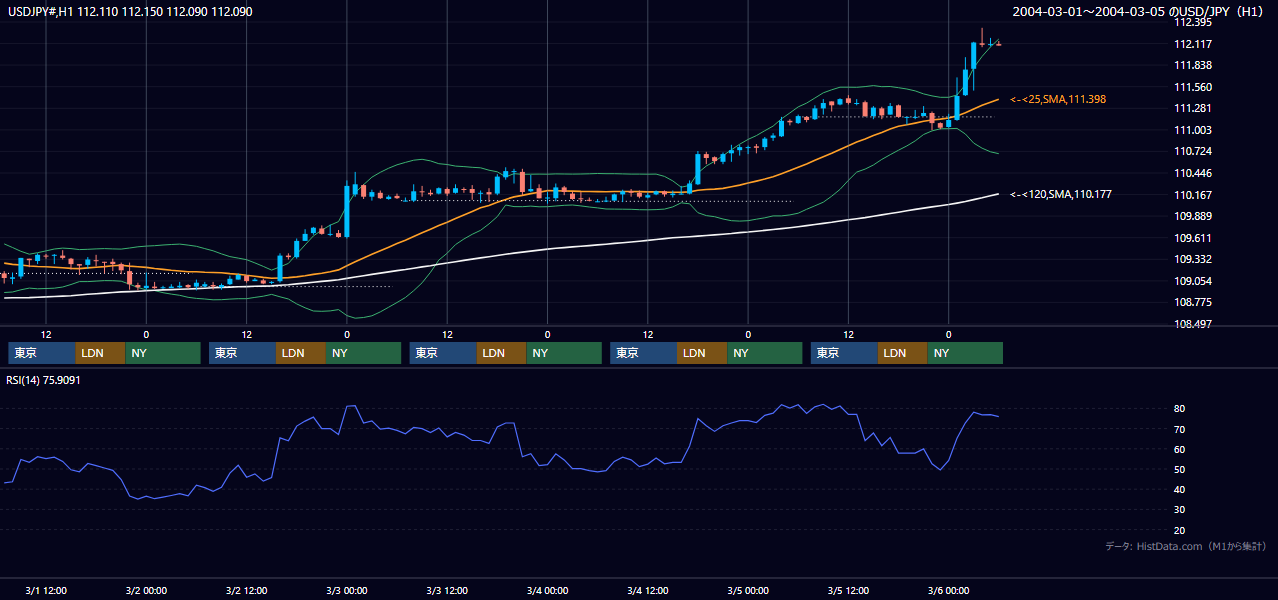Click the RSI(14) 75.9091 indicator label
Image resolution: width=1278 pixels, height=600 pixels.
click(44, 380)
